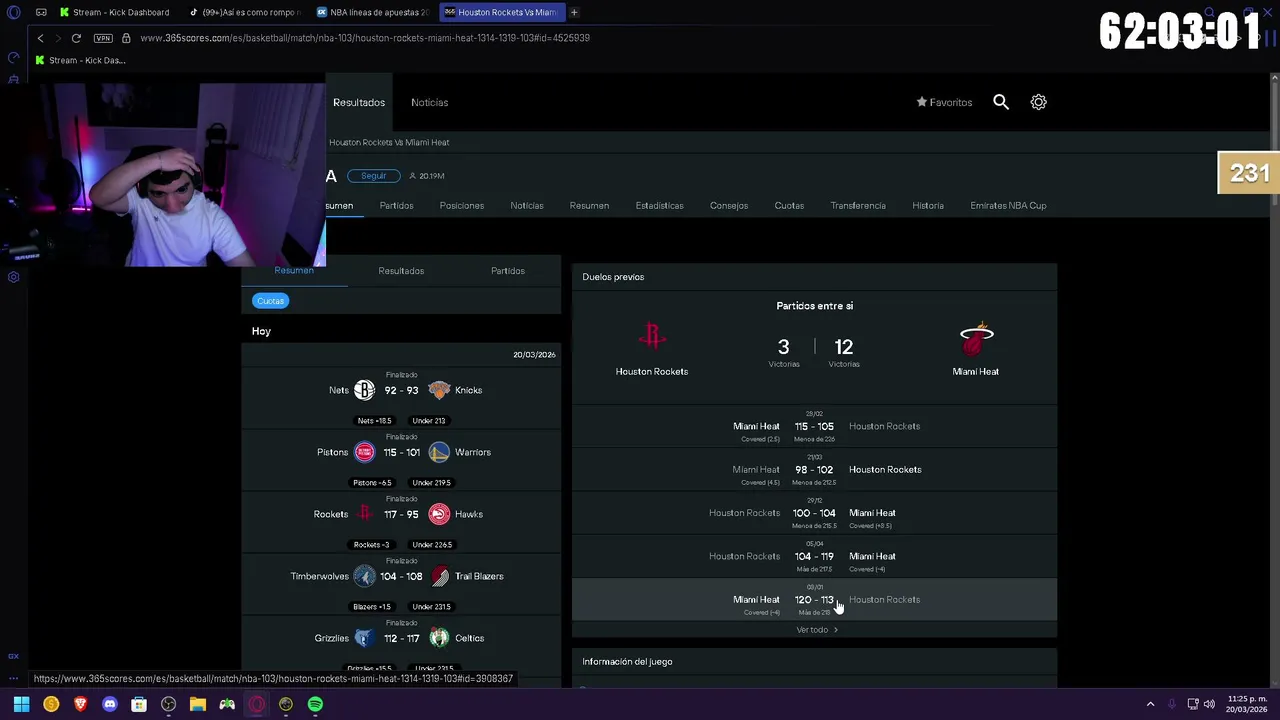Select Transferencia tab

pos(858,206)
